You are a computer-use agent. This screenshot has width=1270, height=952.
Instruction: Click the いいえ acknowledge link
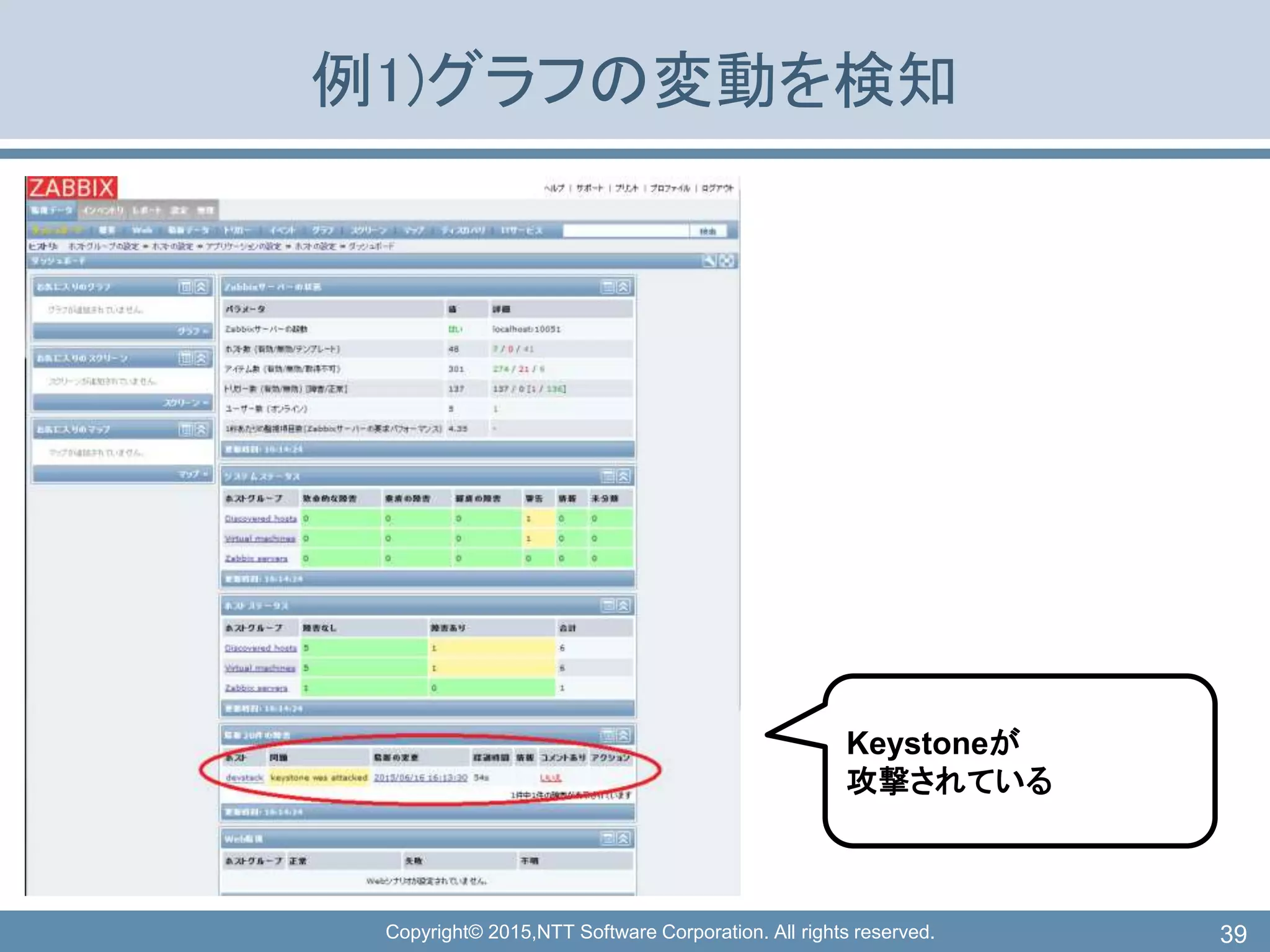coord(551,777)
